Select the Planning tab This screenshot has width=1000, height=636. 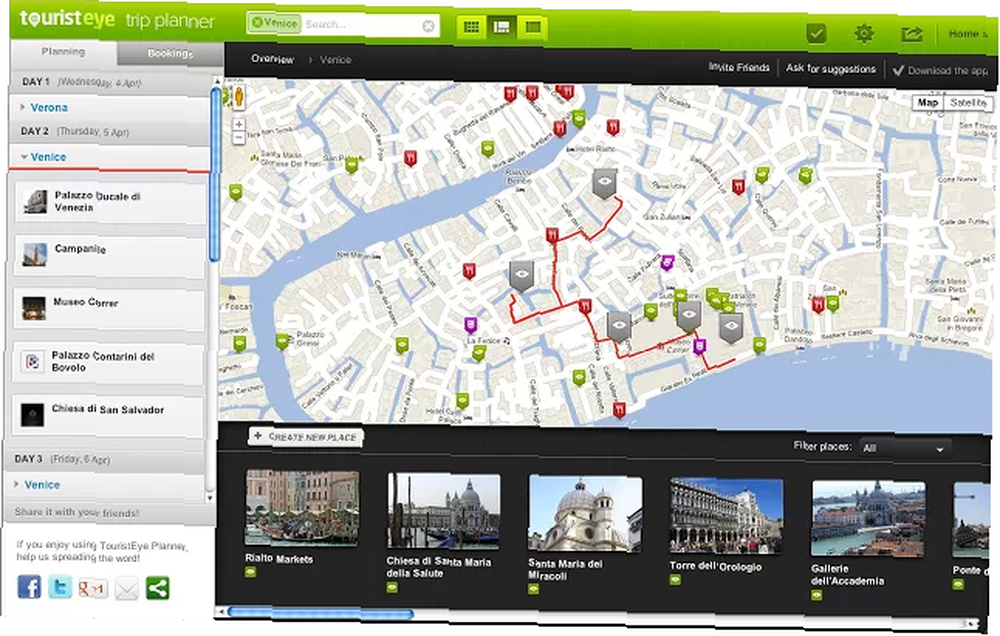(63, 52)
